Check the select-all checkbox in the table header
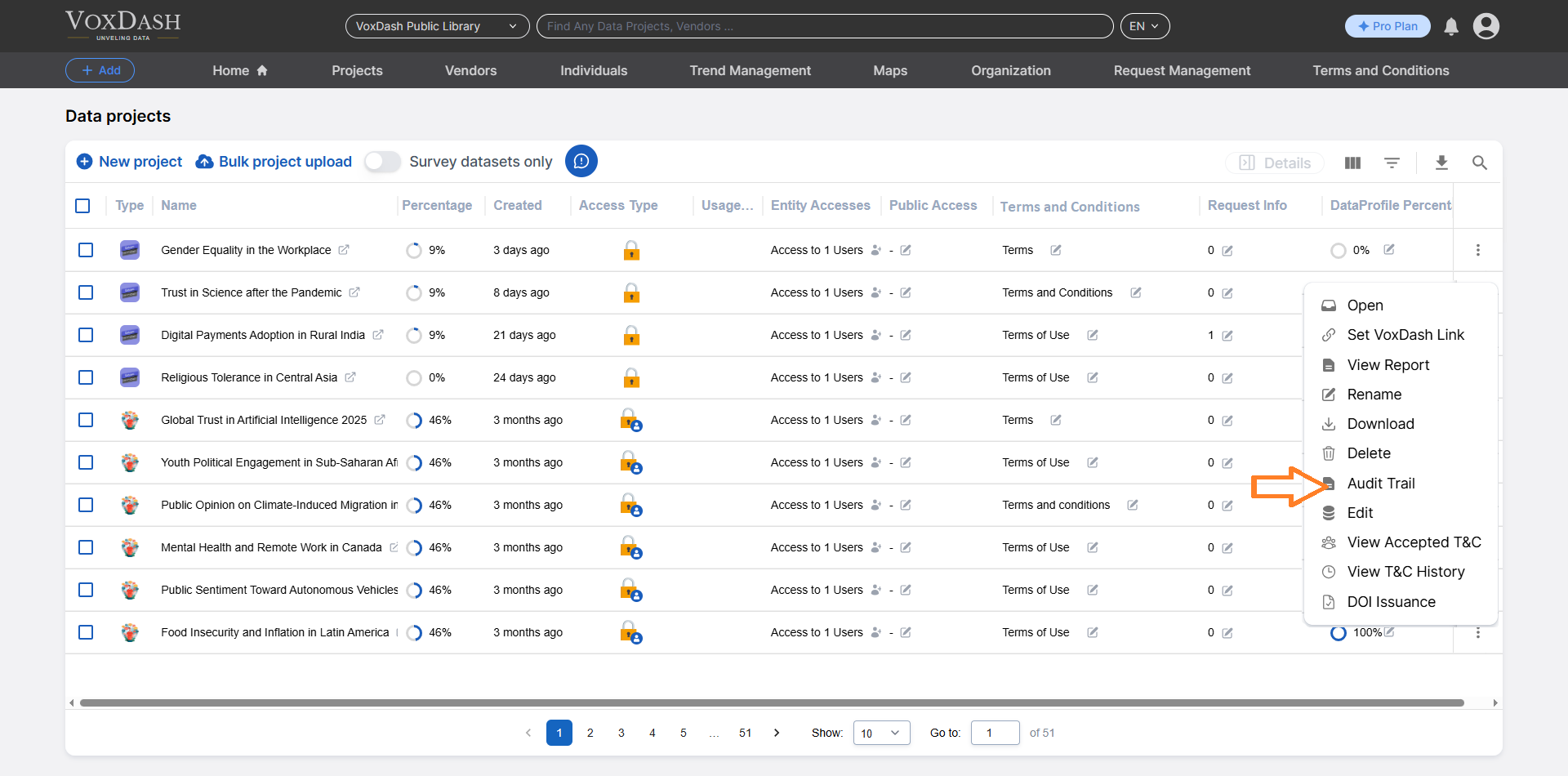The image size is (1568, 776). [82, 206]
